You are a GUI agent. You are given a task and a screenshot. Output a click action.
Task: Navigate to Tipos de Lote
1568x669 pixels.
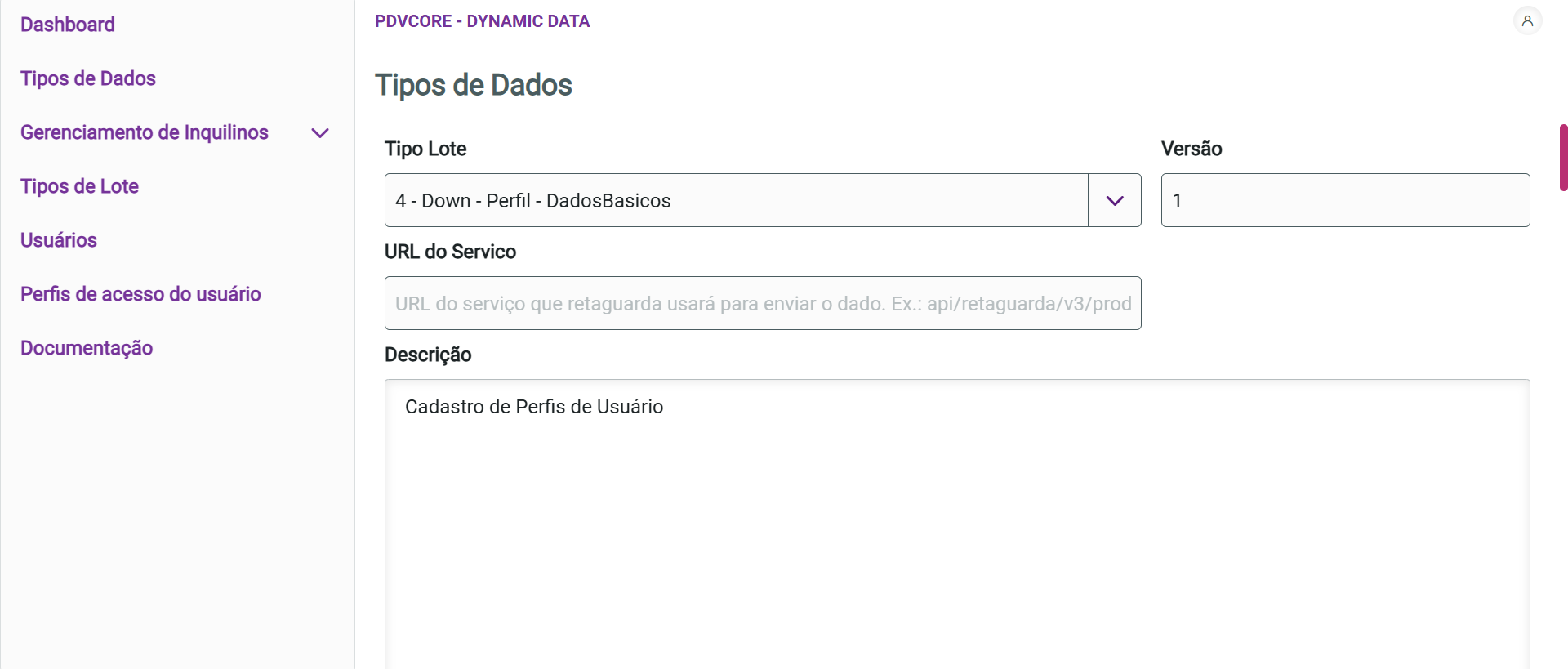click(79, 186)
